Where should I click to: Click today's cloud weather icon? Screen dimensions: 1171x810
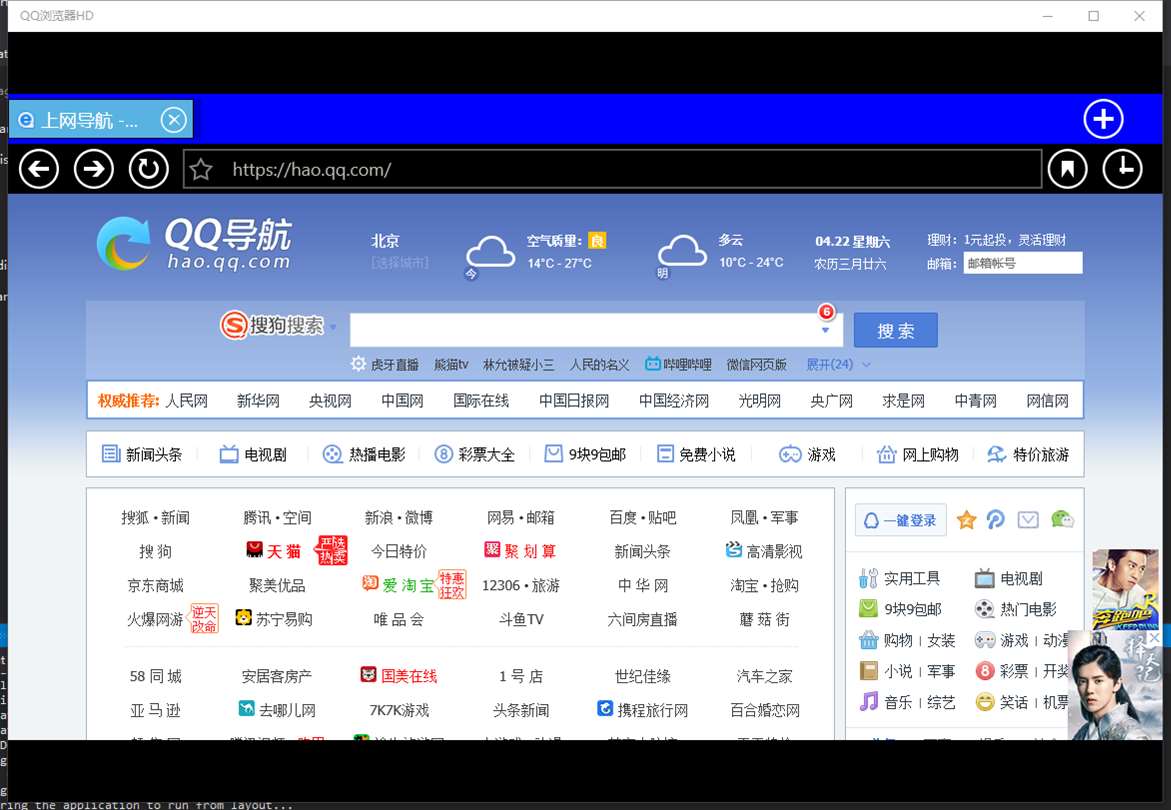(490, 254)
